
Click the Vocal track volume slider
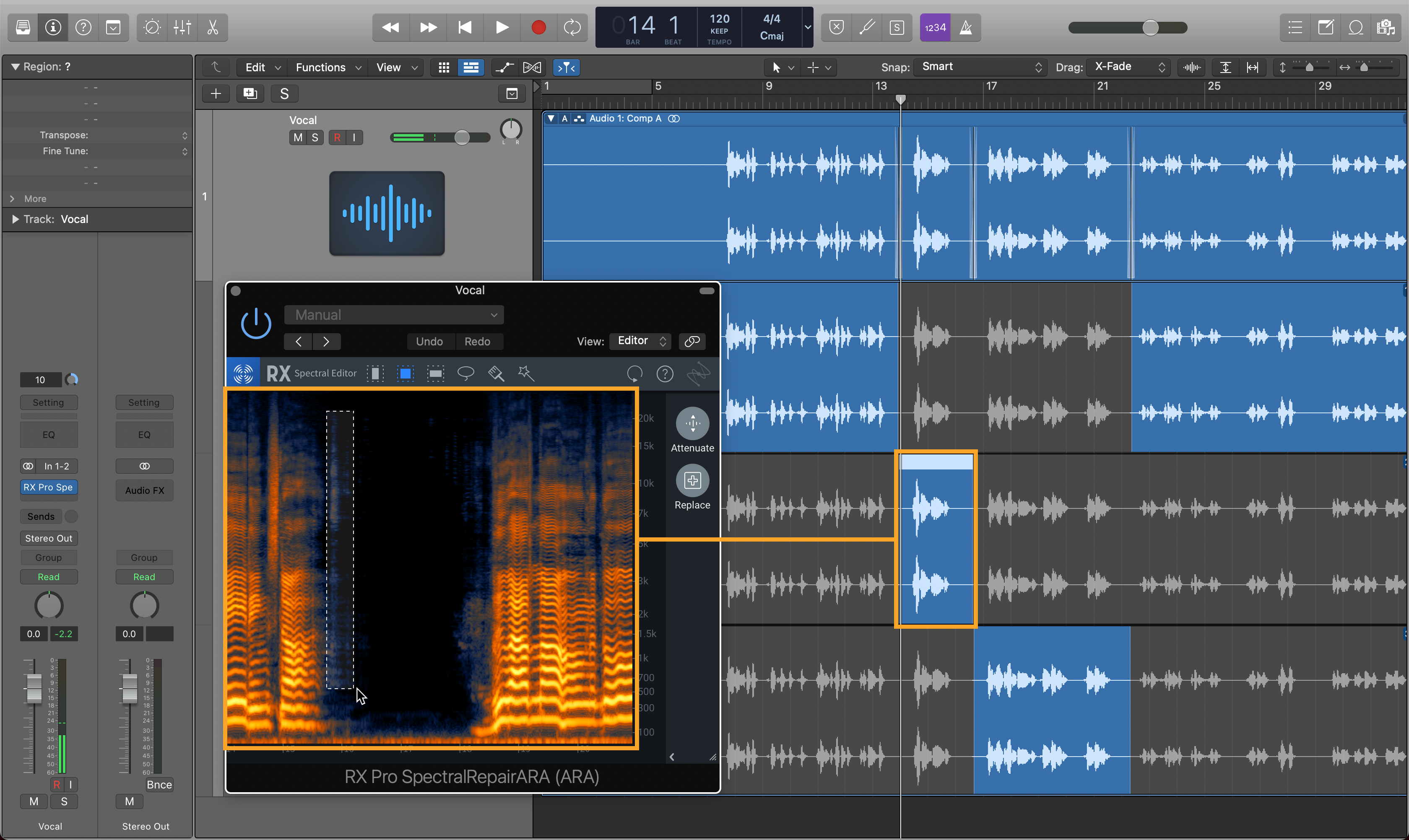pos(462,137)
